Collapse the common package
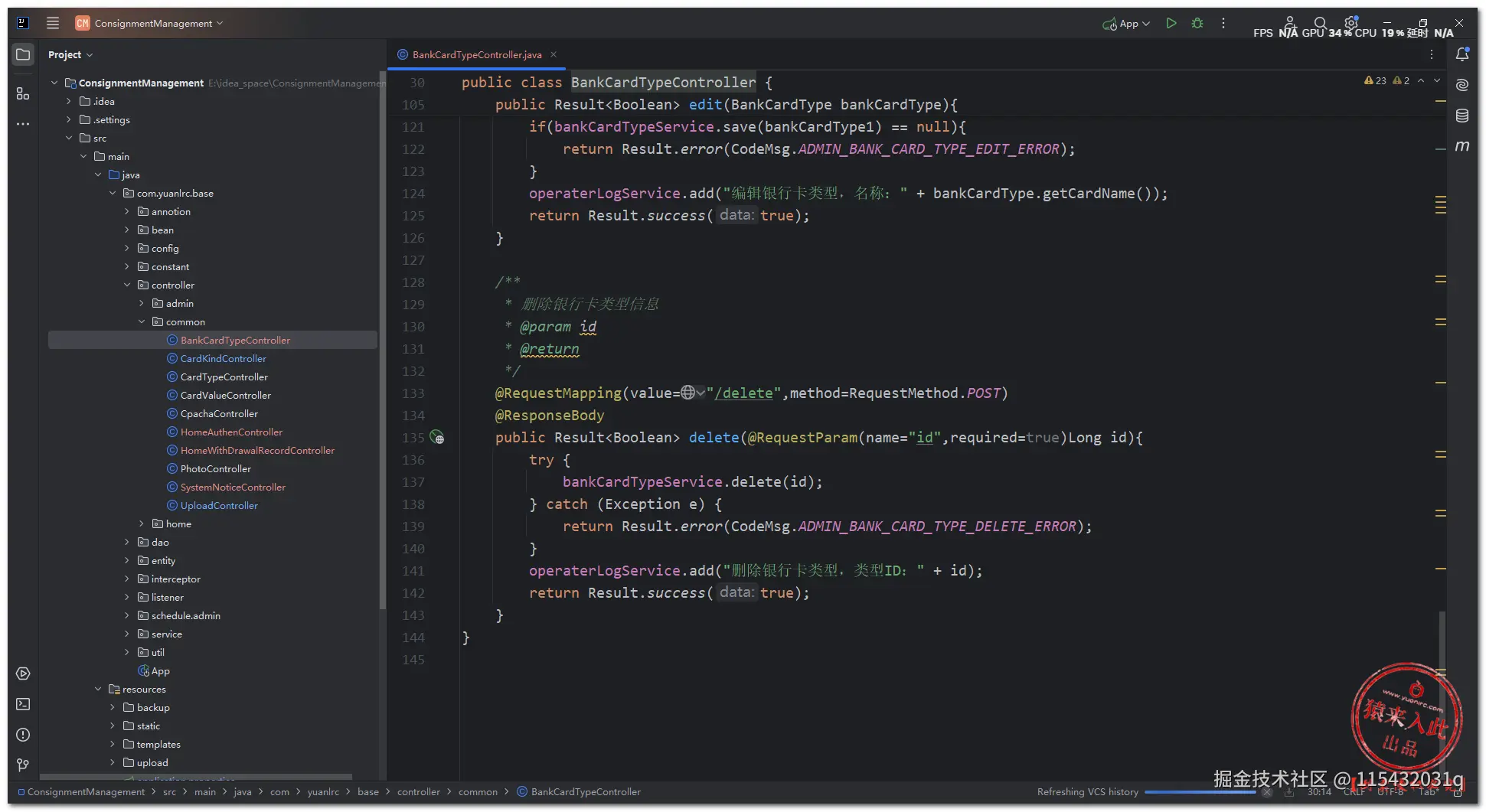Viewport: 1486px width, 812px height. click(x=142, y=321)
